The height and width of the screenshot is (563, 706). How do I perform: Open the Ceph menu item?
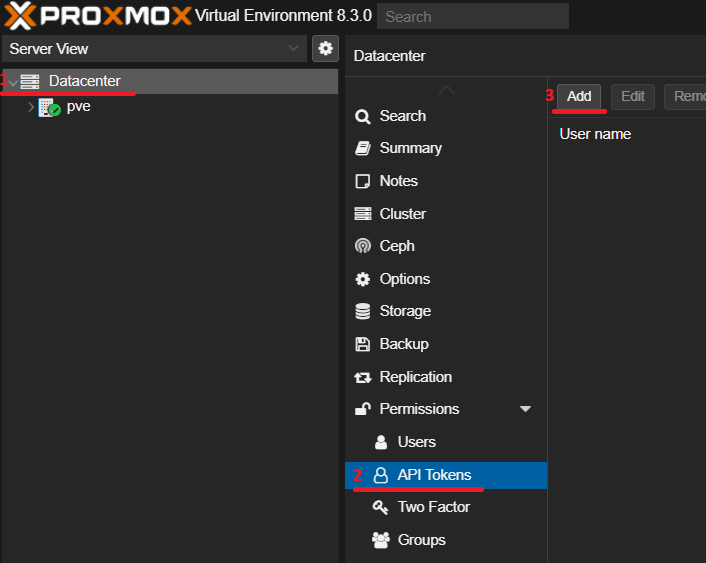[x=446, y=246]
